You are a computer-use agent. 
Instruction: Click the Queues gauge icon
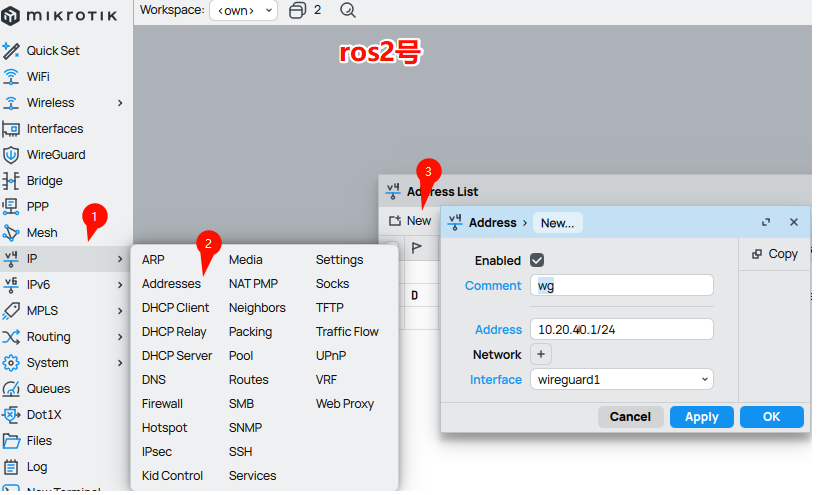(12, 389)
